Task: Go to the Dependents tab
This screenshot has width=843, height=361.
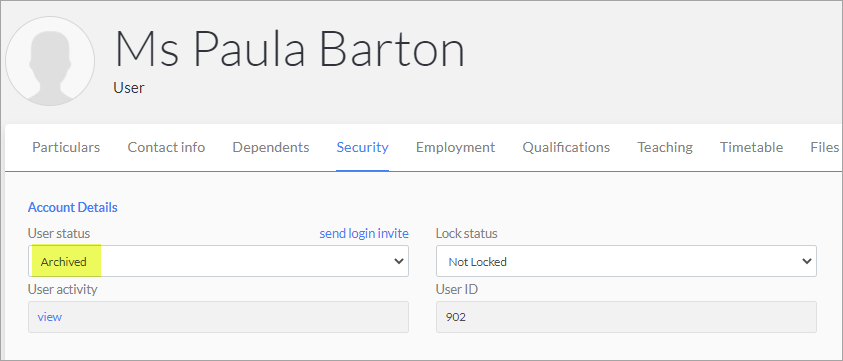Action: point(270,147)
